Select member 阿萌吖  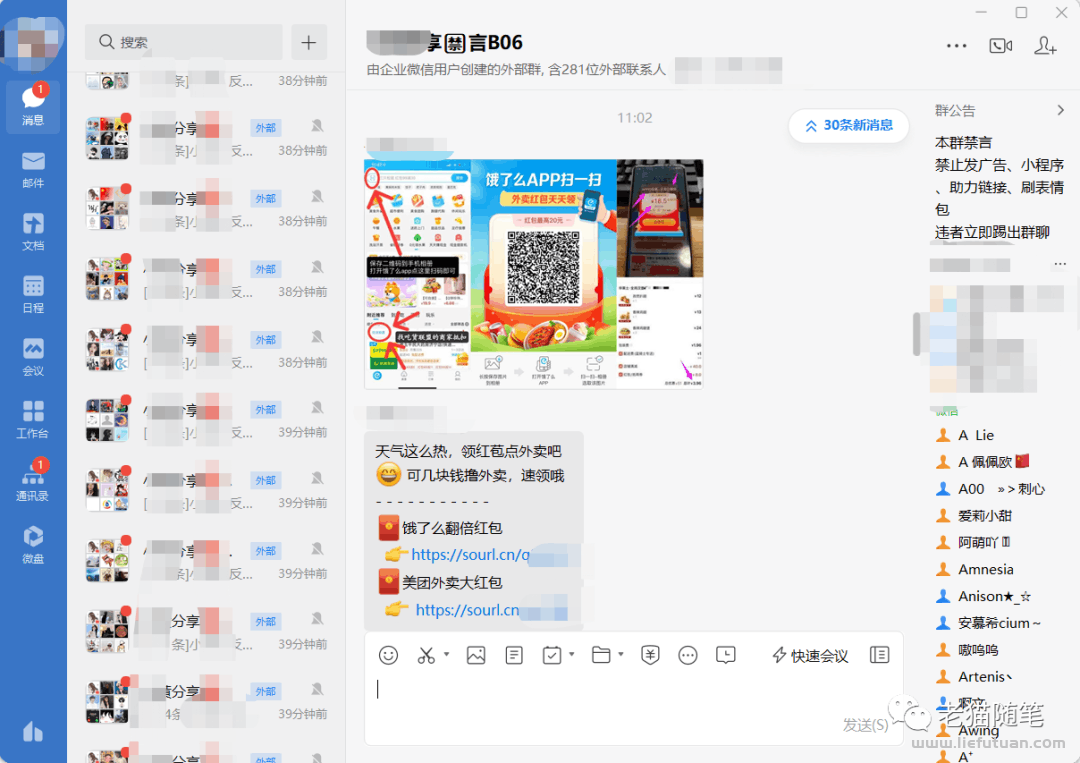coord(973,543)
